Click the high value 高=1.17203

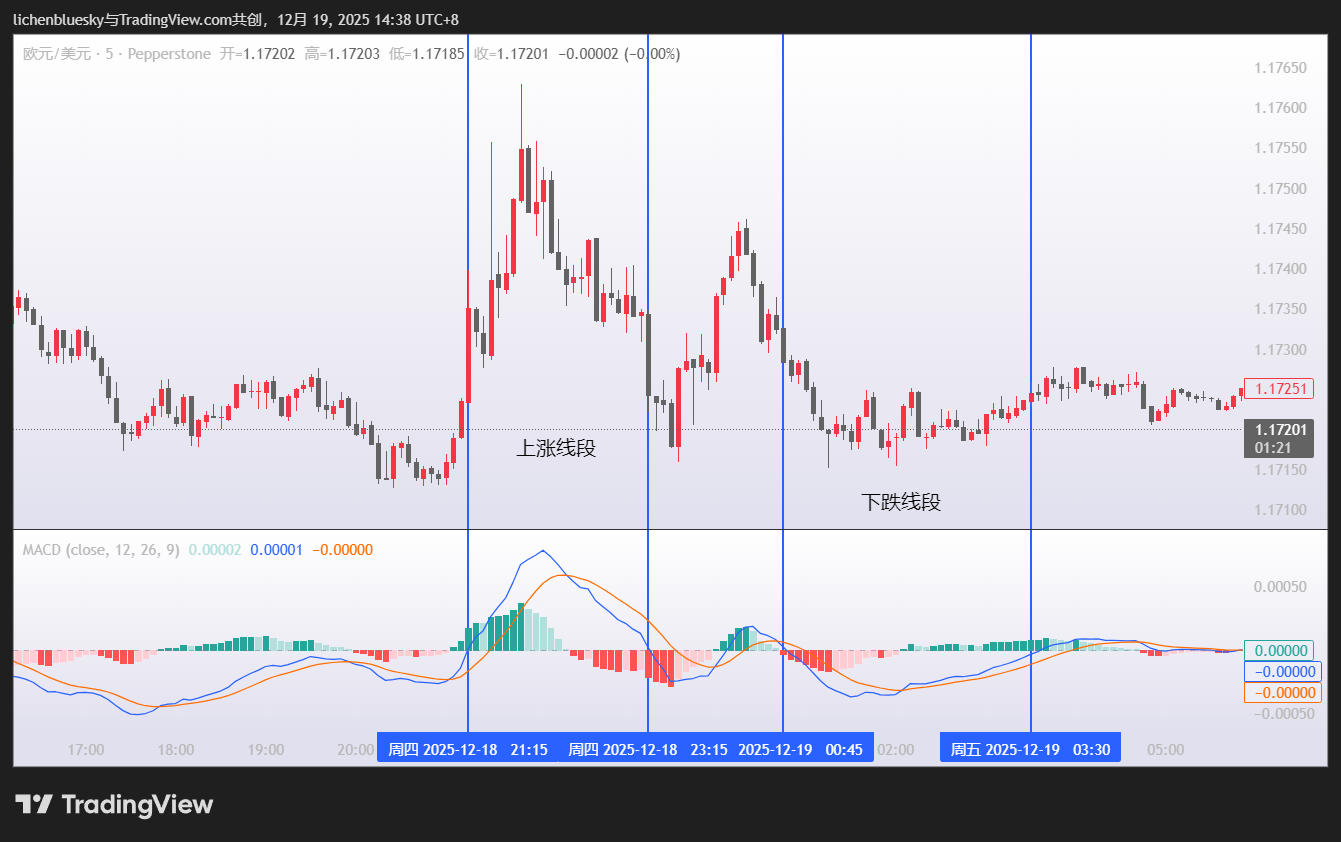pyautogui.click(x=342, y=54)
